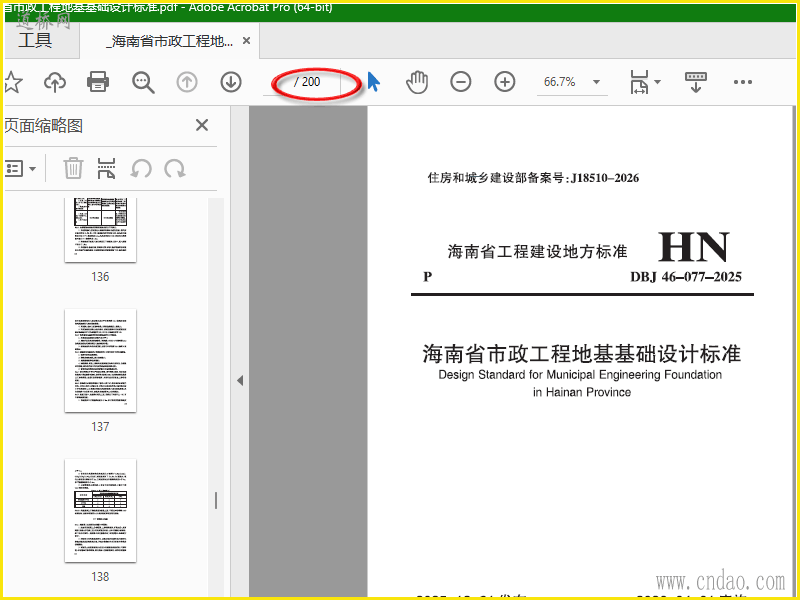Click the 66.7% zoom value field
The height and width of the screenshot is (600, 800).
(x=560, y=82)
